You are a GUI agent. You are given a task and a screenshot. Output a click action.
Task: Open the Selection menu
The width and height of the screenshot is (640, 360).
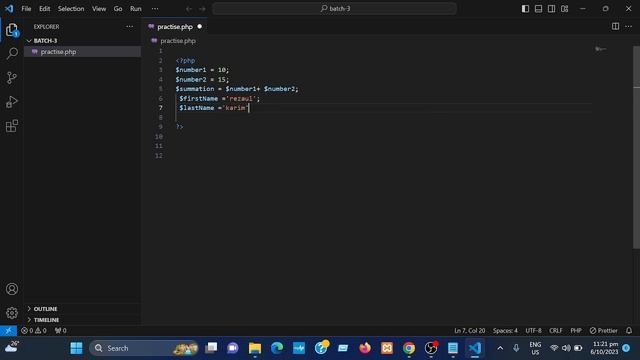(71, 9)
